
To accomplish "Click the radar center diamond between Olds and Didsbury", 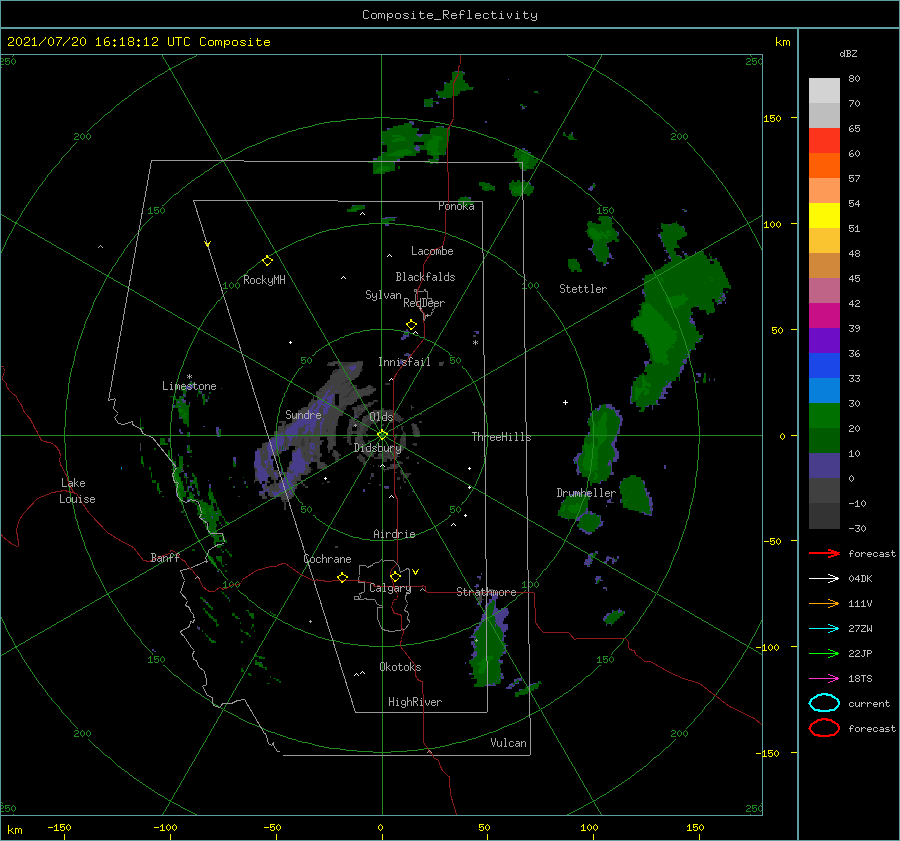I will pyautogui.click(x=382, y=435).
